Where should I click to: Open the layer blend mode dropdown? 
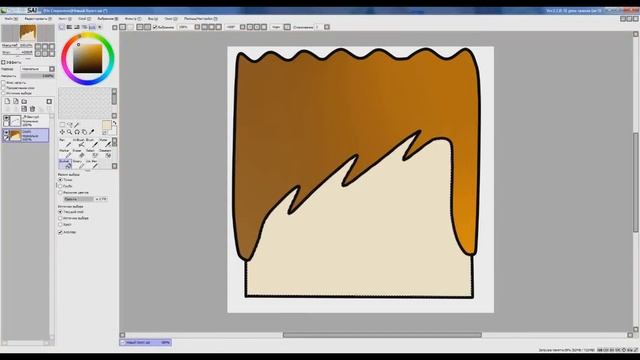(38, 69)
